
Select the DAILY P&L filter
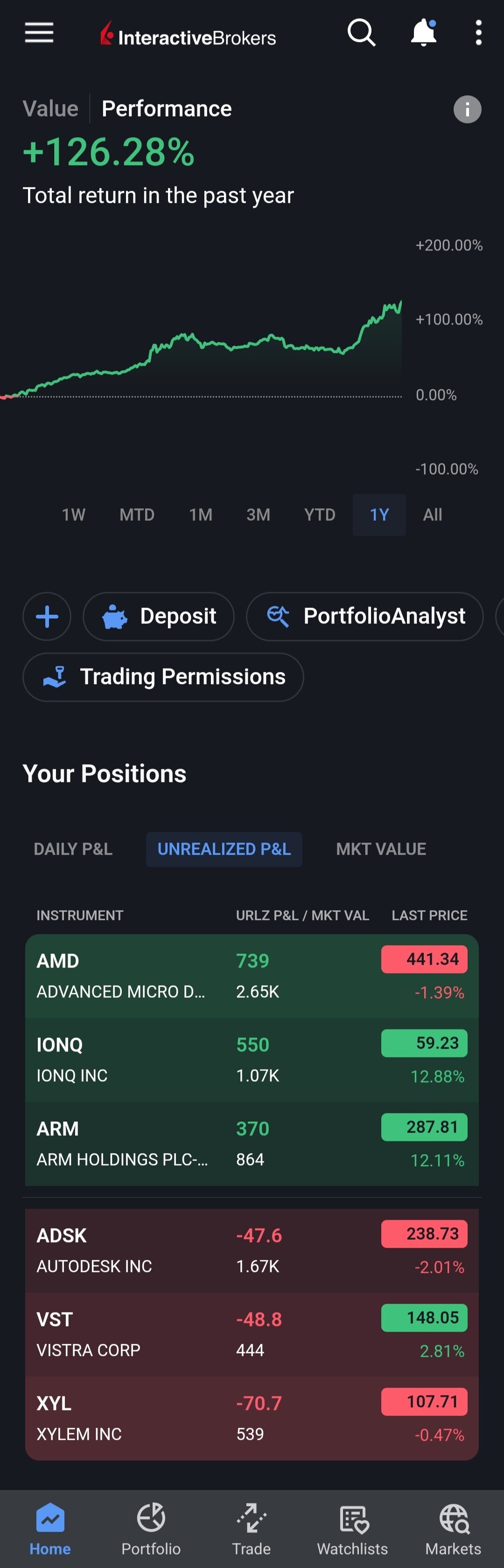point(73,849)
